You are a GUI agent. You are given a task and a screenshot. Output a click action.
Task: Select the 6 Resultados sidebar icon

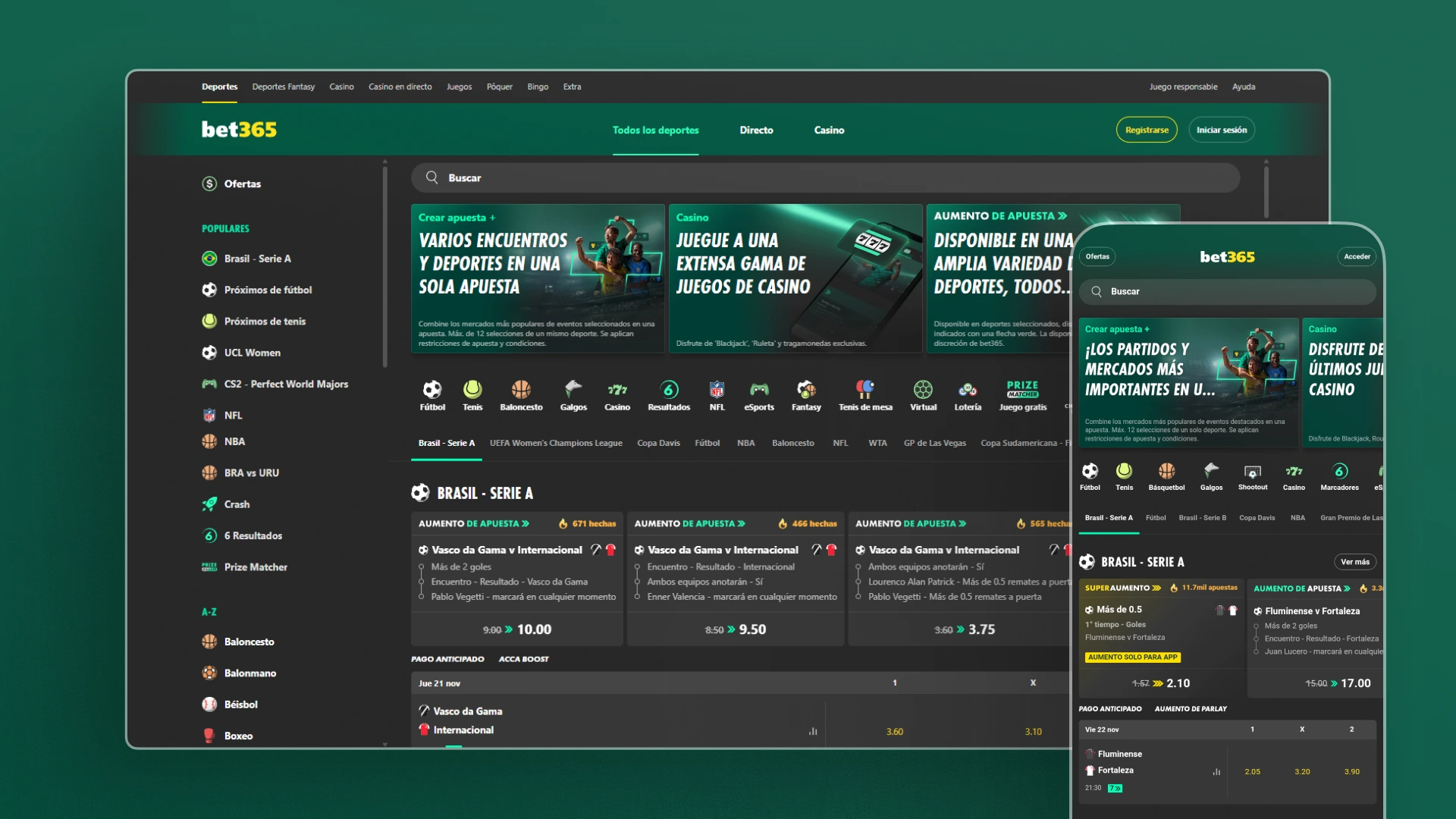[209, 535]
